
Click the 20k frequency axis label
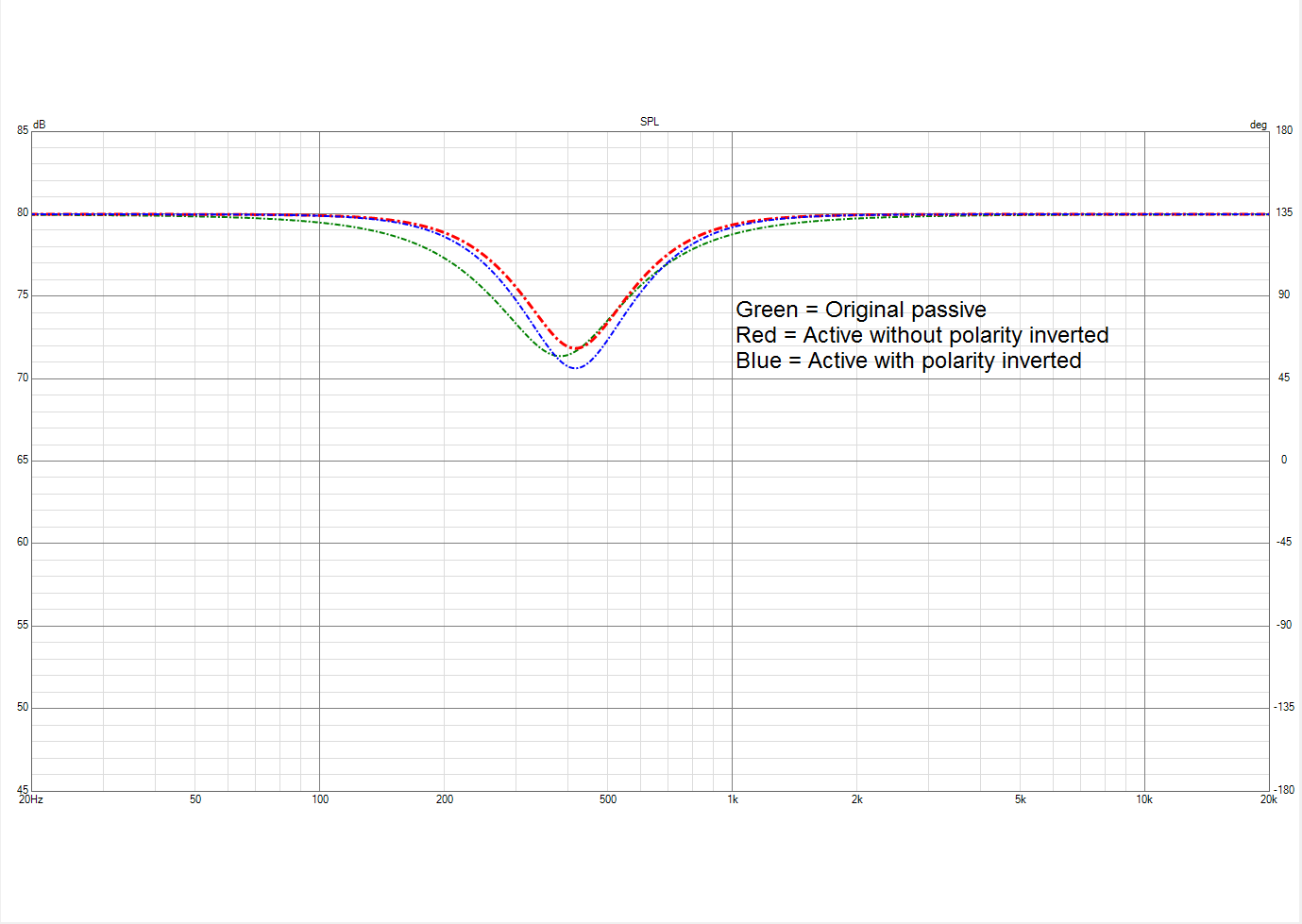click(x=1268, y=799)
